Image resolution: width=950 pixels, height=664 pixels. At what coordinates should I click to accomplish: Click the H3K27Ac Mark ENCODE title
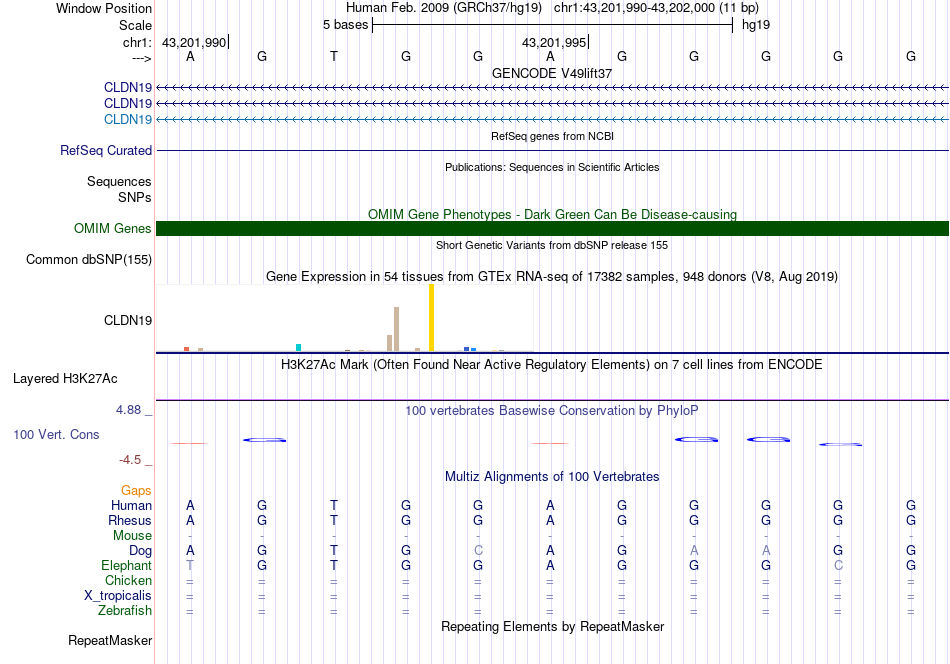pyautogui.click(x=552, y=365)
